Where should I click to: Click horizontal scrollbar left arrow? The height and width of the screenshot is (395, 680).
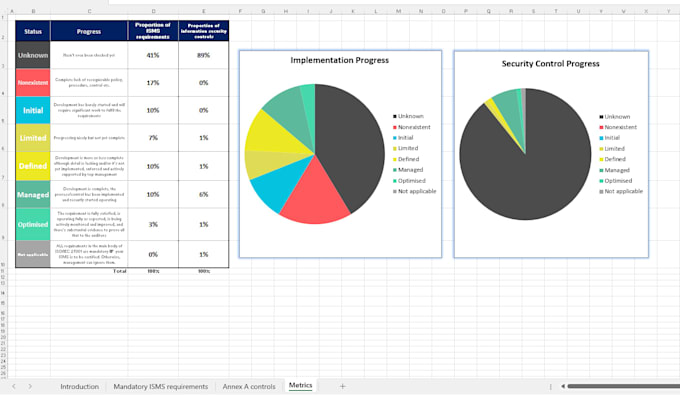563,386
